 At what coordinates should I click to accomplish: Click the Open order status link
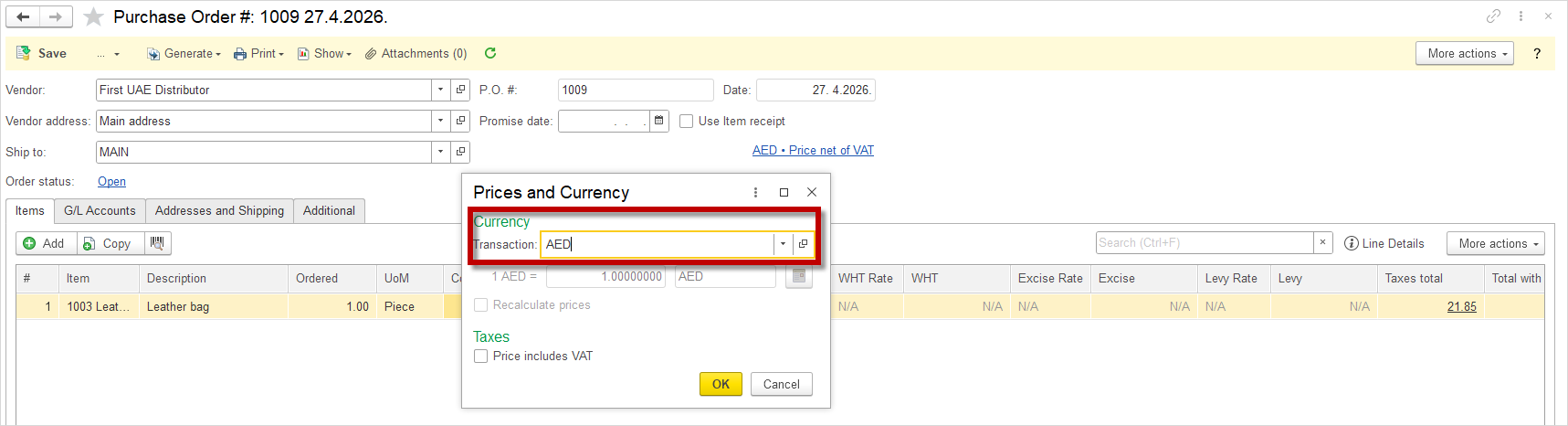pyautogui.click(x=111, y=181)
